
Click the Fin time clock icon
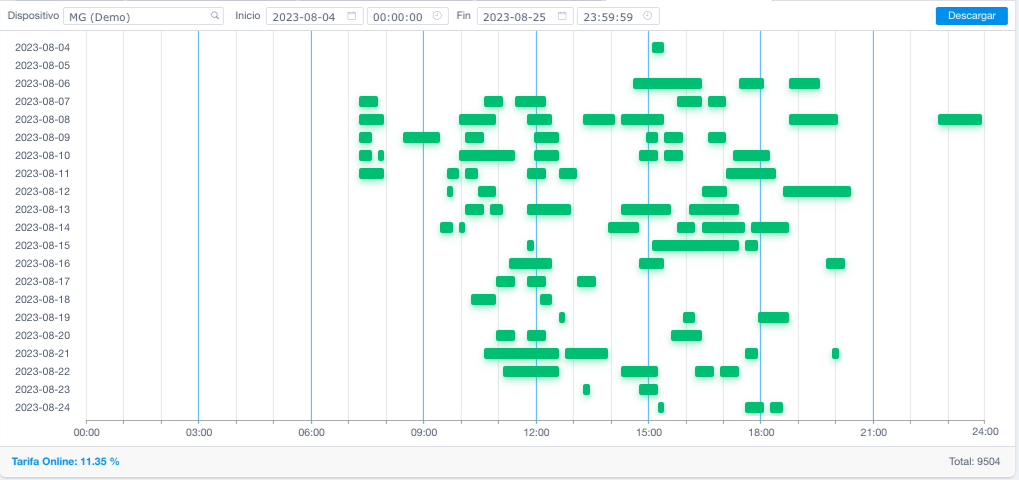click(648, 16)
